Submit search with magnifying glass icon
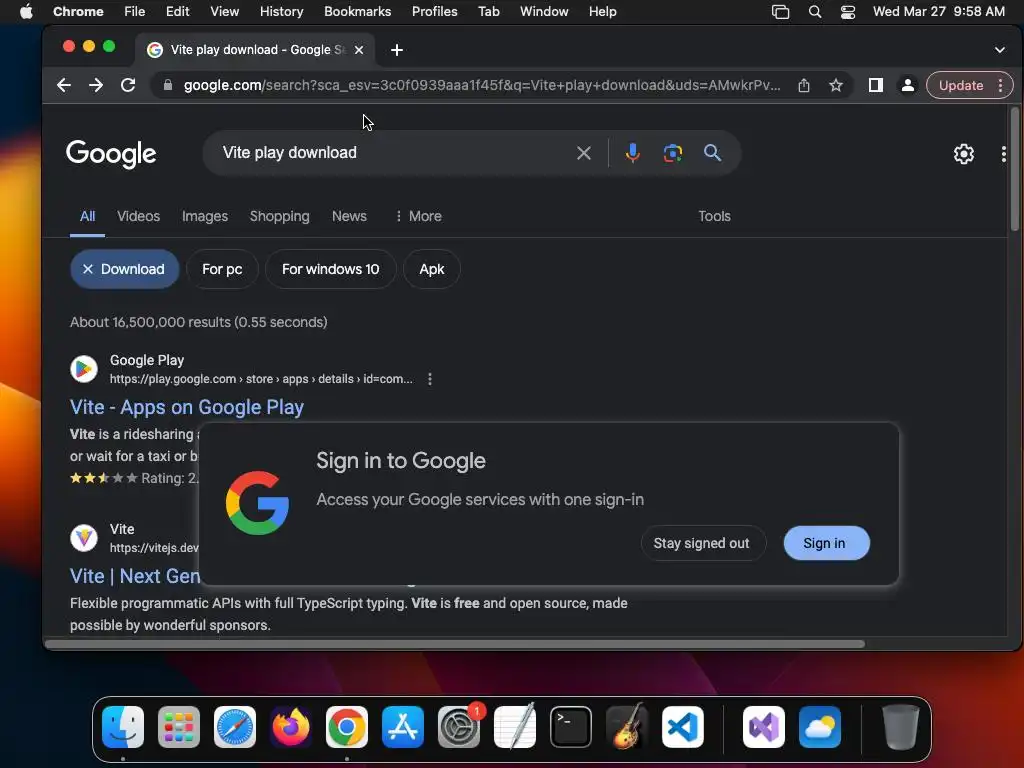 click(712, 153)
